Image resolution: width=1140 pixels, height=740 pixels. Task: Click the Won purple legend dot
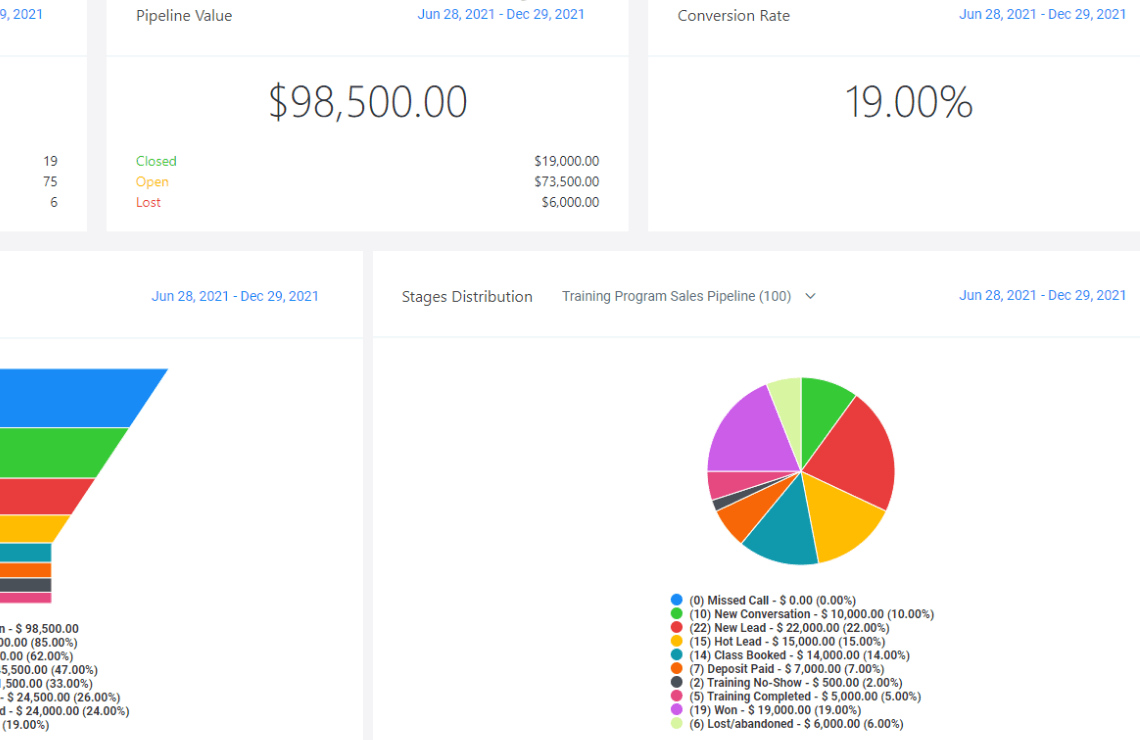point(676,709)
